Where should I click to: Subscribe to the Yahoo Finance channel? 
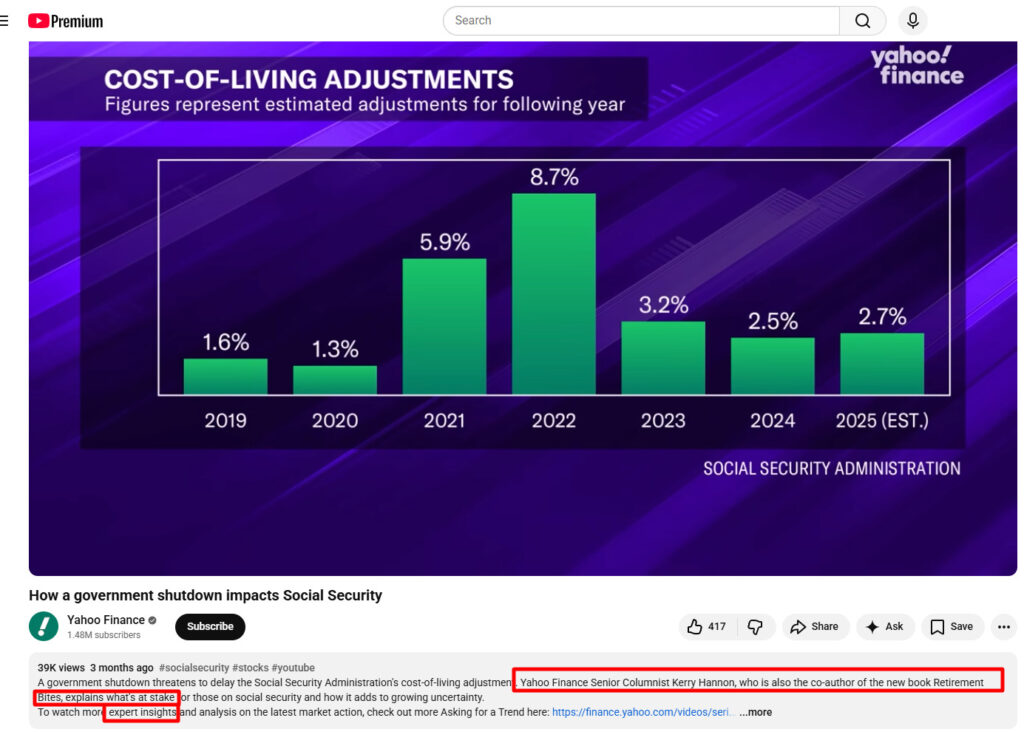point(210,627)
